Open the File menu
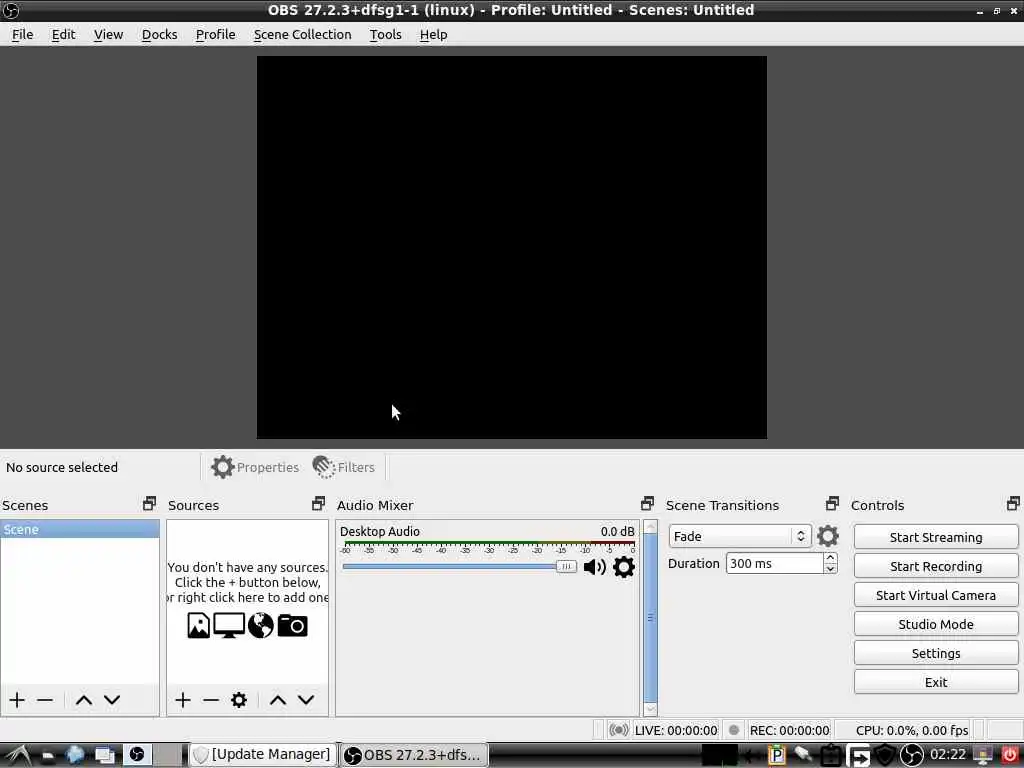Viewport: 1024px width, 768px height. [22, 35]
